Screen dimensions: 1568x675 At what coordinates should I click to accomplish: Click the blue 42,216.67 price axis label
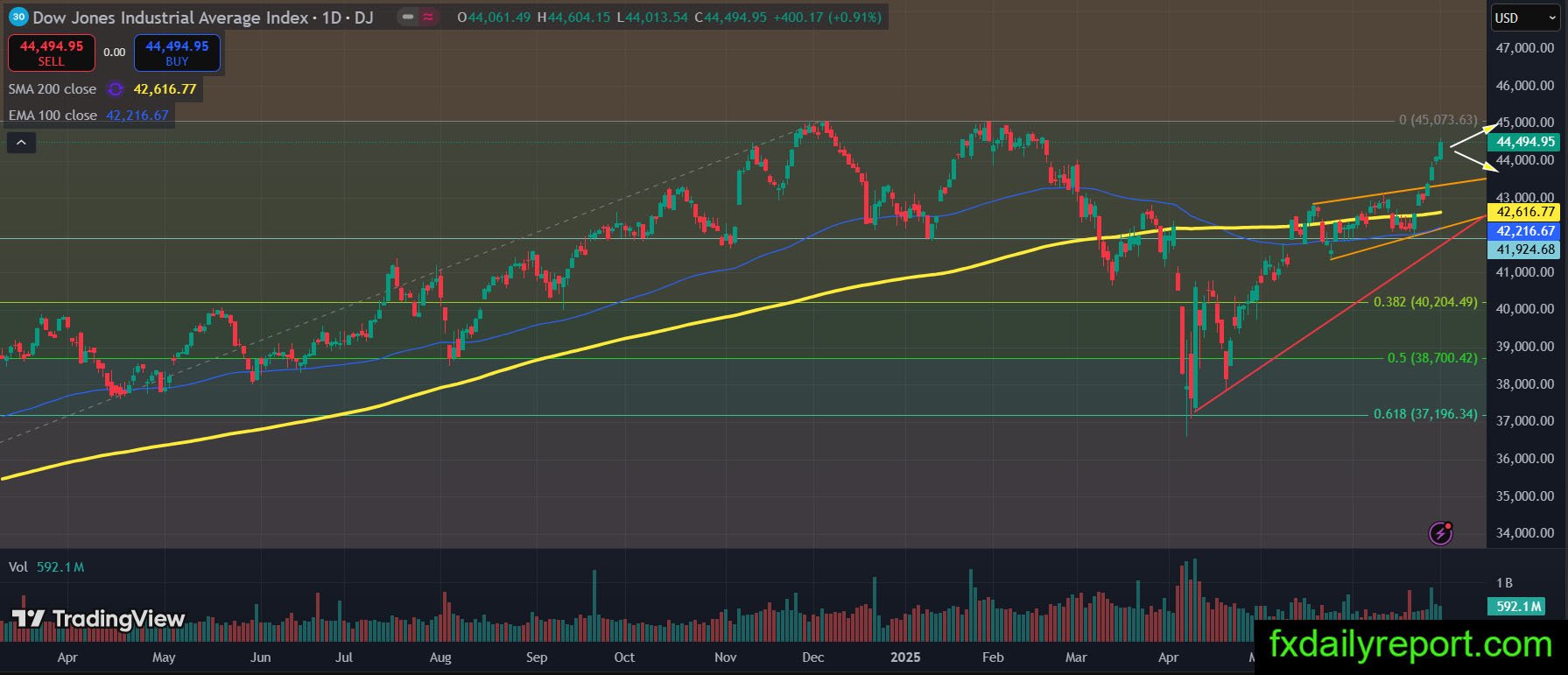coord(1525,232)
